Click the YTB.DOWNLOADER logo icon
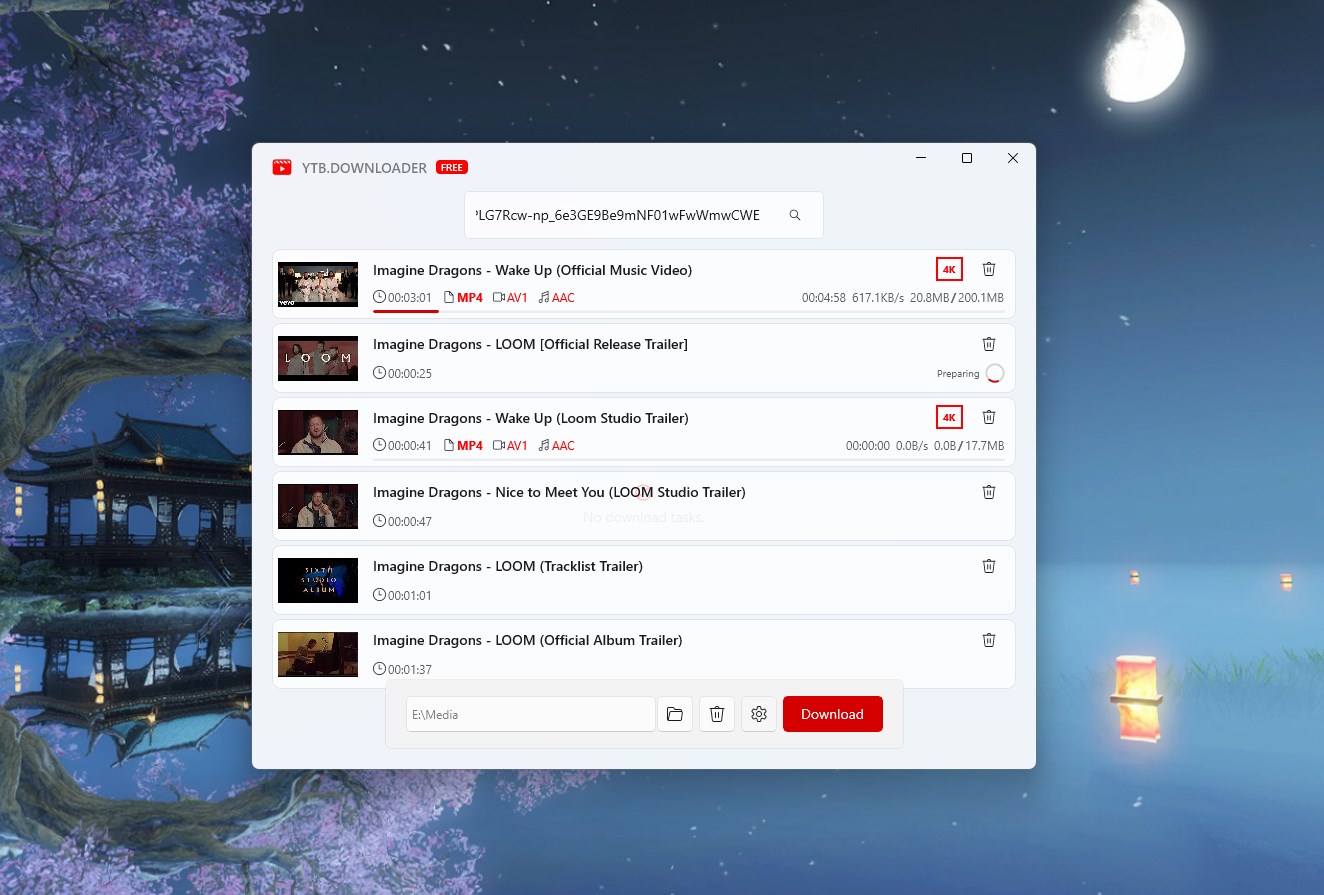This screenshot has width=1324, height=895. coord(282,167)
